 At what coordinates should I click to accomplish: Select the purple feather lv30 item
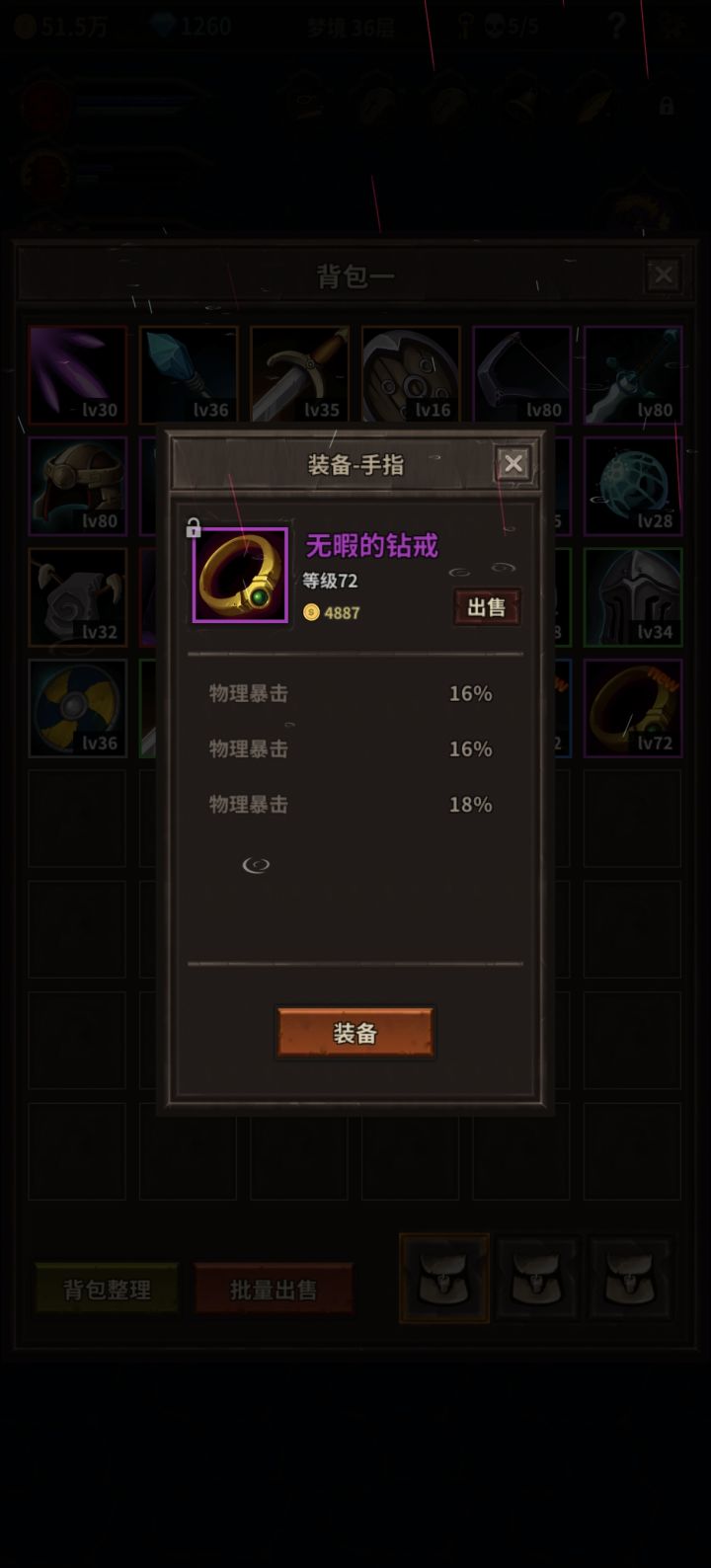pyautogui.click(x=78, y=375)
